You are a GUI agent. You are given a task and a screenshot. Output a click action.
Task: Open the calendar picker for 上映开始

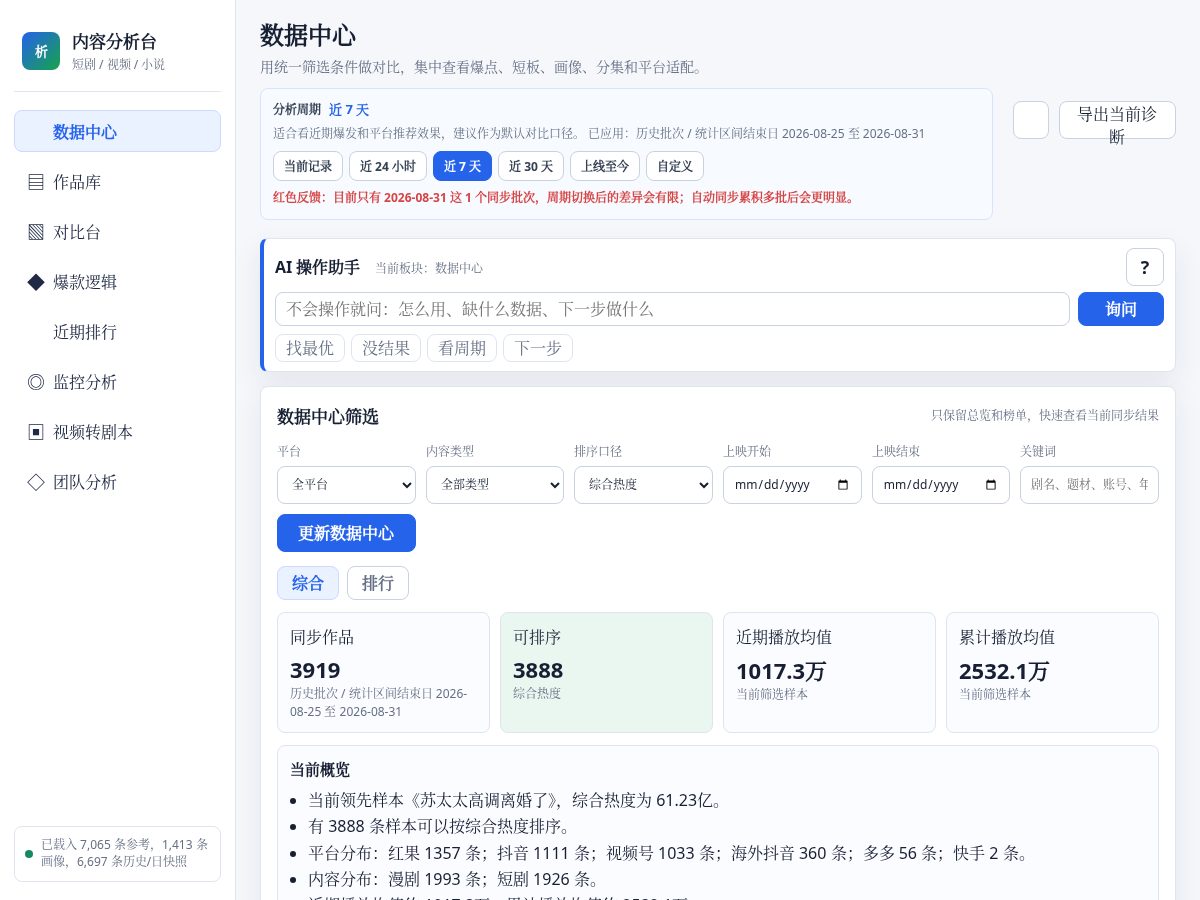pos(842,485)
